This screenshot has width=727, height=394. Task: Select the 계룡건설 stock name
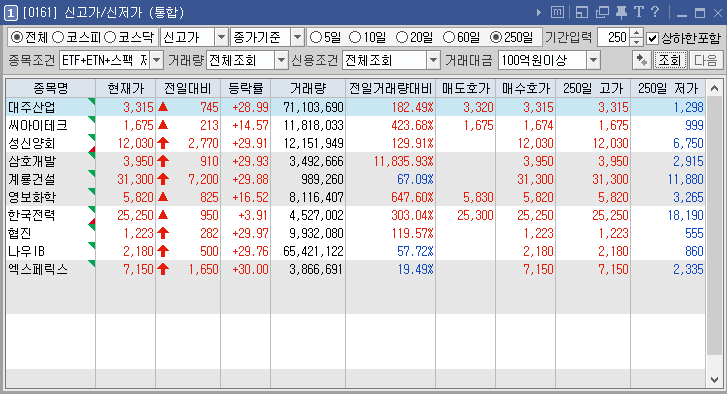(x=32, y=179)
